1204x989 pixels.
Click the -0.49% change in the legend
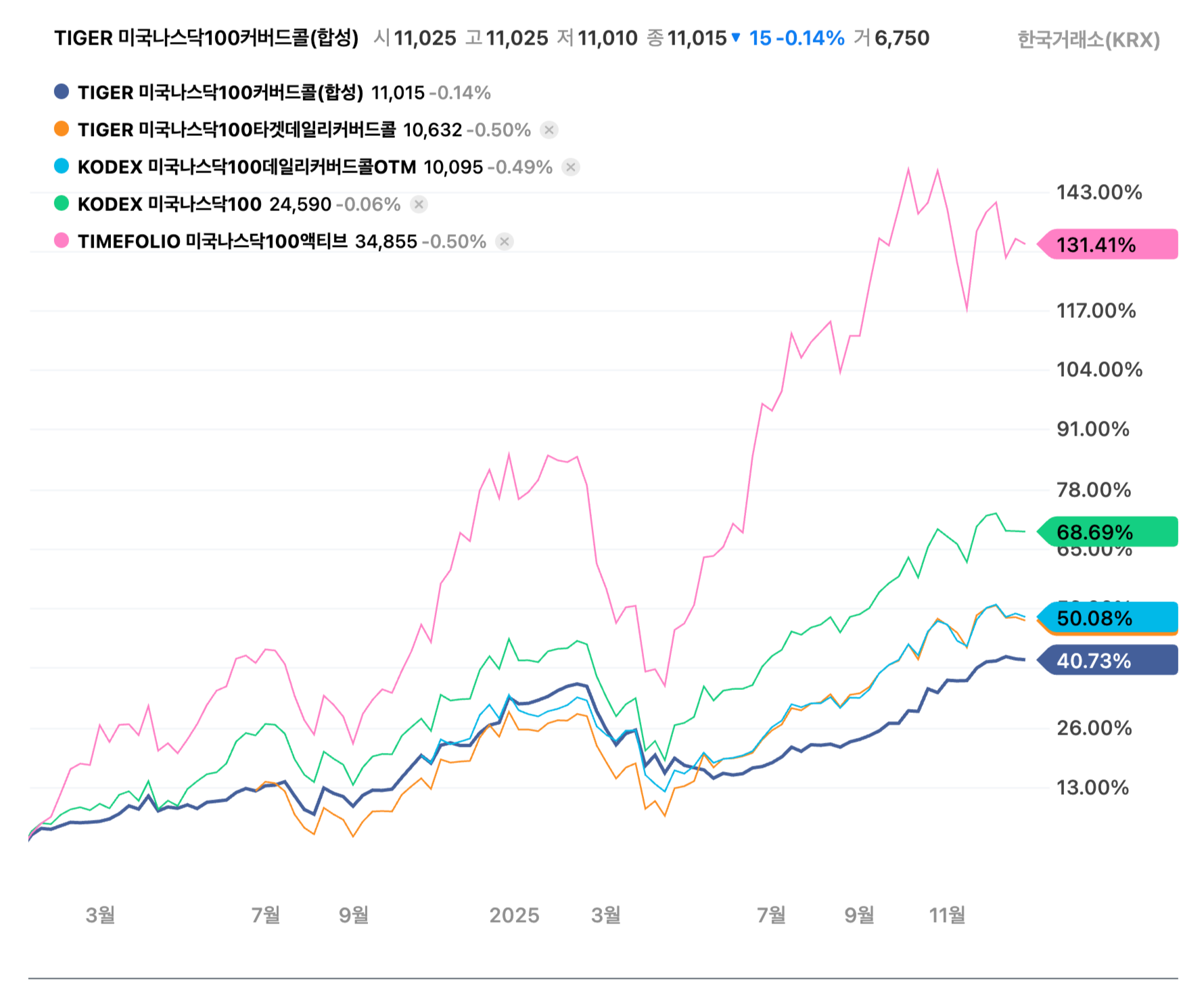click(520, 167)
